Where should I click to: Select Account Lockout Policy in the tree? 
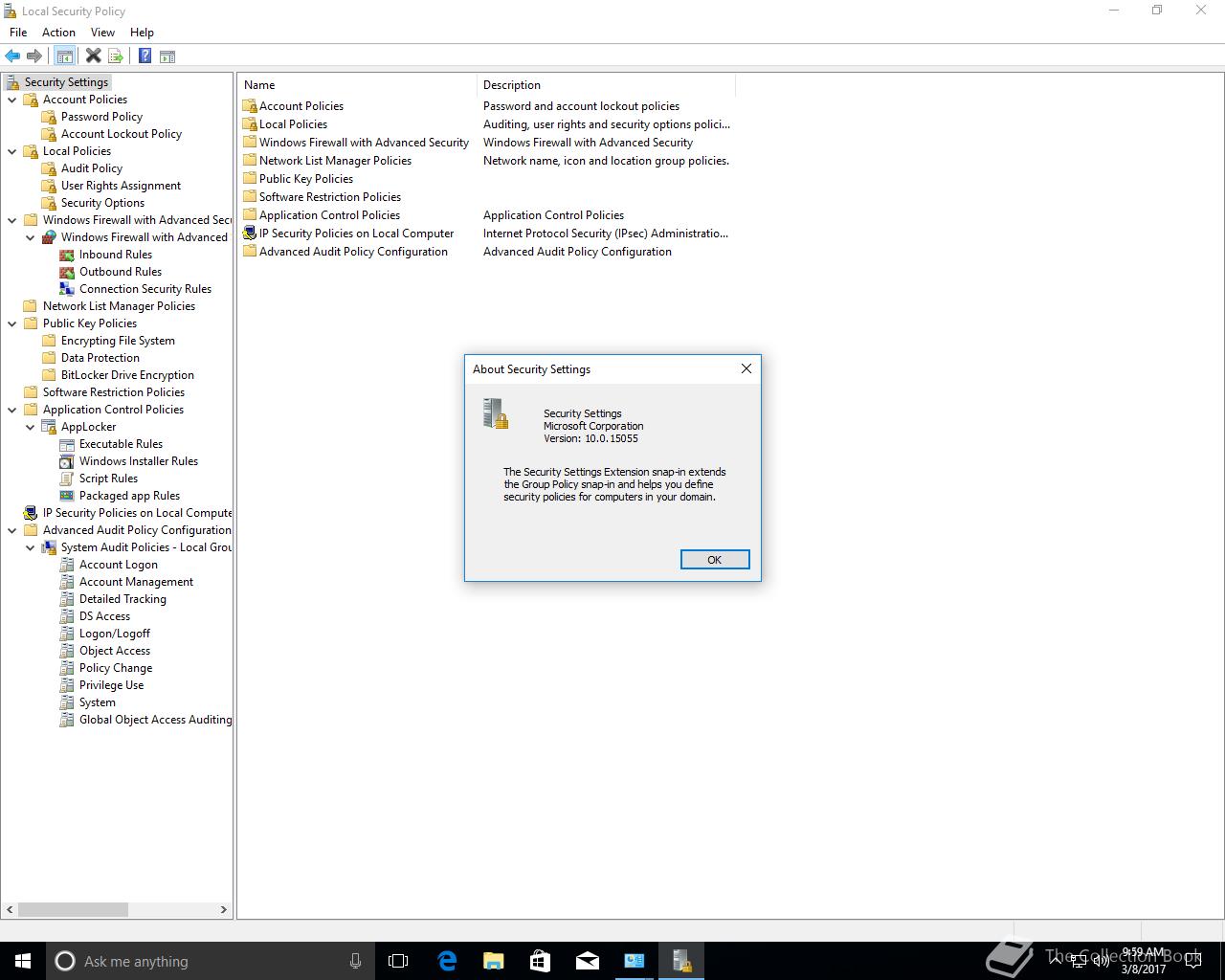click(x=122, y=134)
